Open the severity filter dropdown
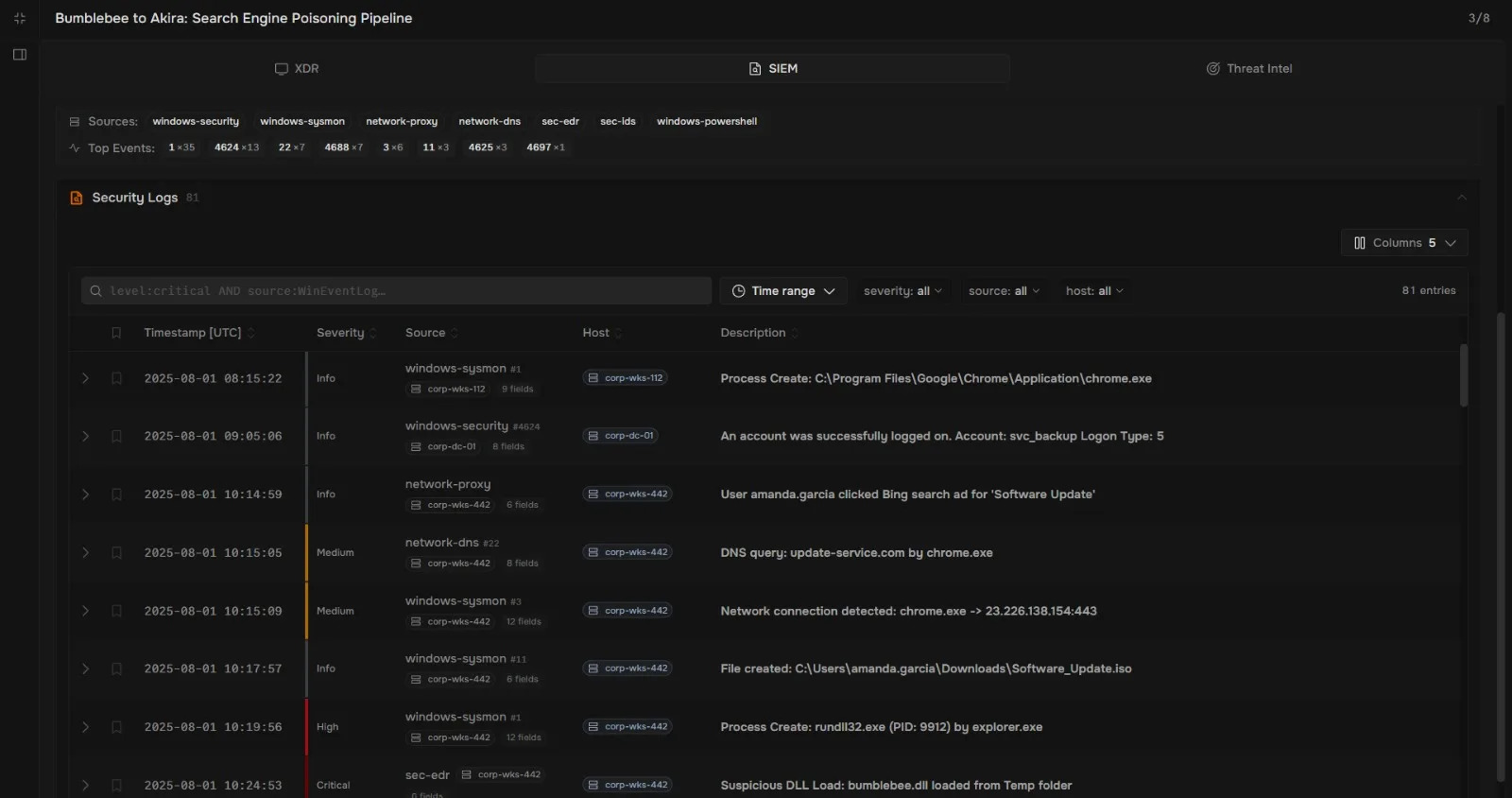Screen dimensions: 1512x798 pos(902,291)
